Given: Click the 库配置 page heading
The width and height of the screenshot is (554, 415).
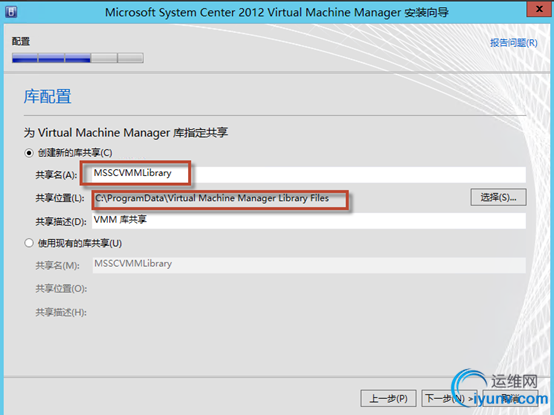Looking at the screenshot, I should tap(47, 96).
